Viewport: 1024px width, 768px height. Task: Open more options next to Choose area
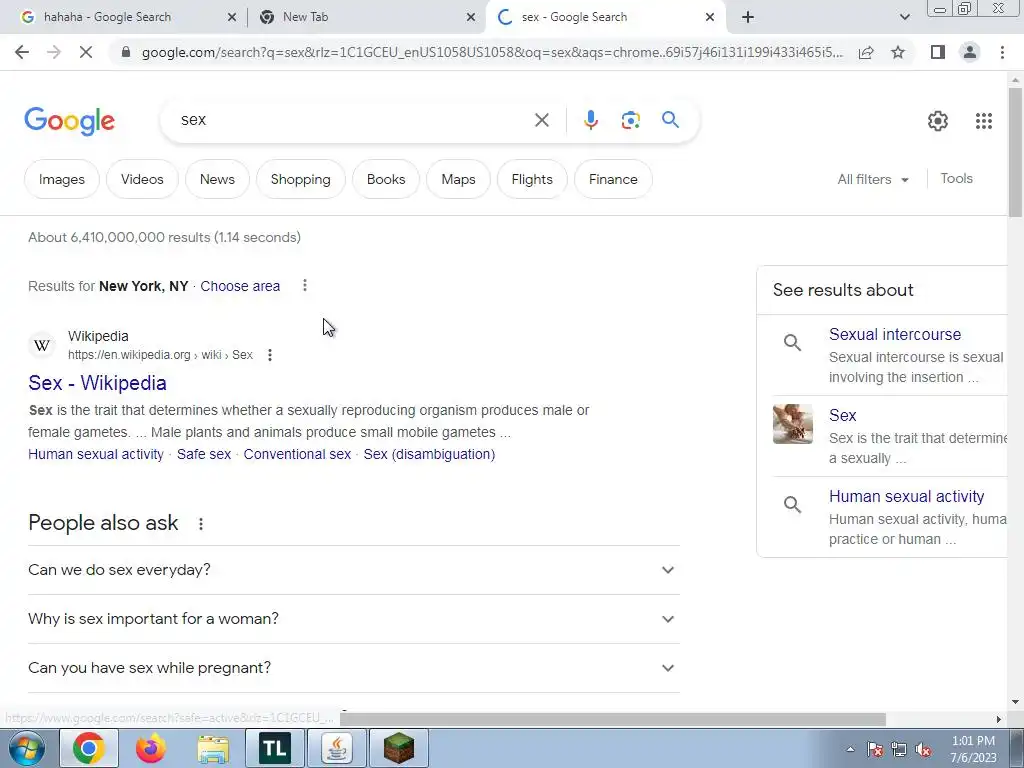(x=304, y=285)
